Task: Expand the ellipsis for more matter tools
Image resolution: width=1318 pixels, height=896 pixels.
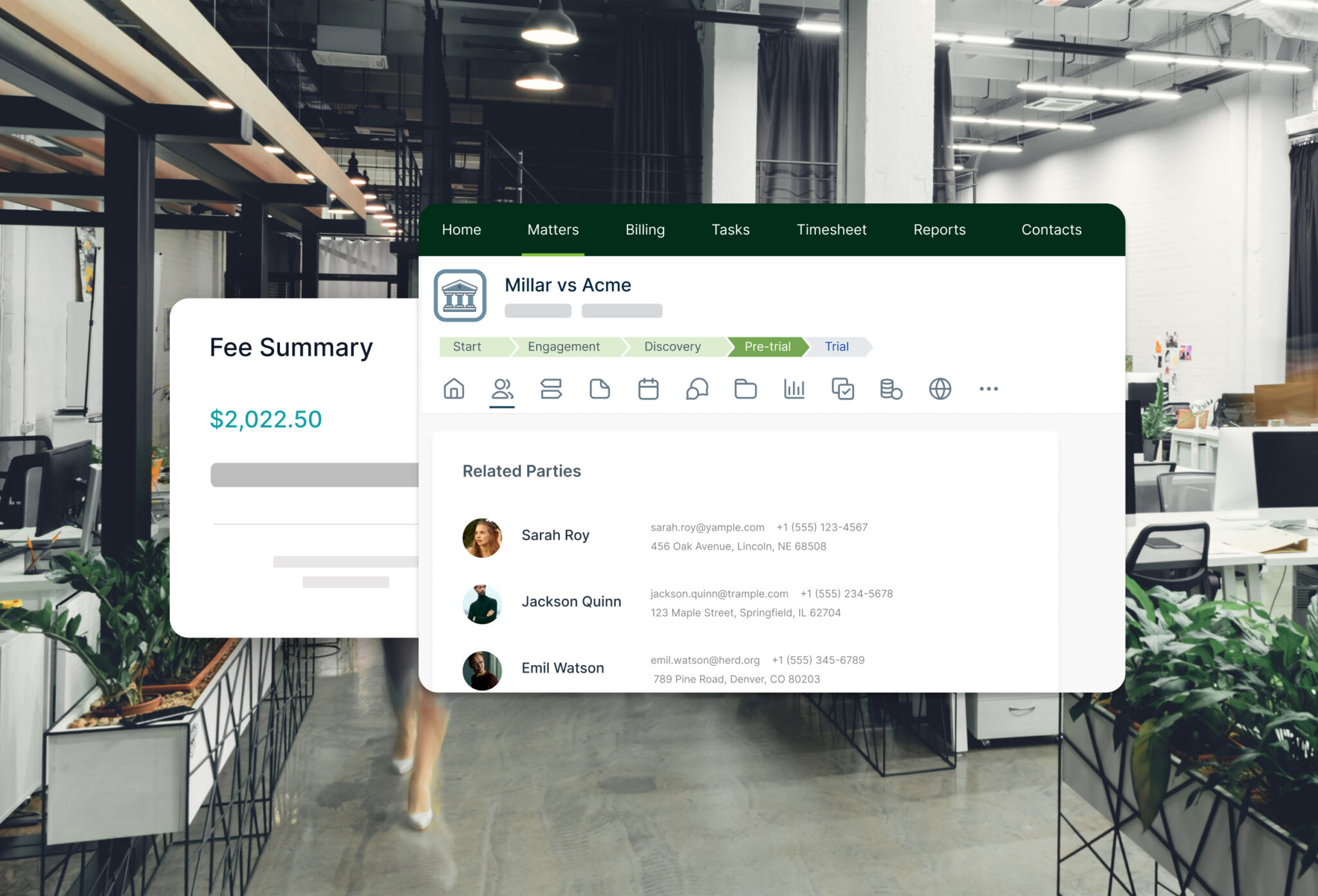Action: pos(988,389)
